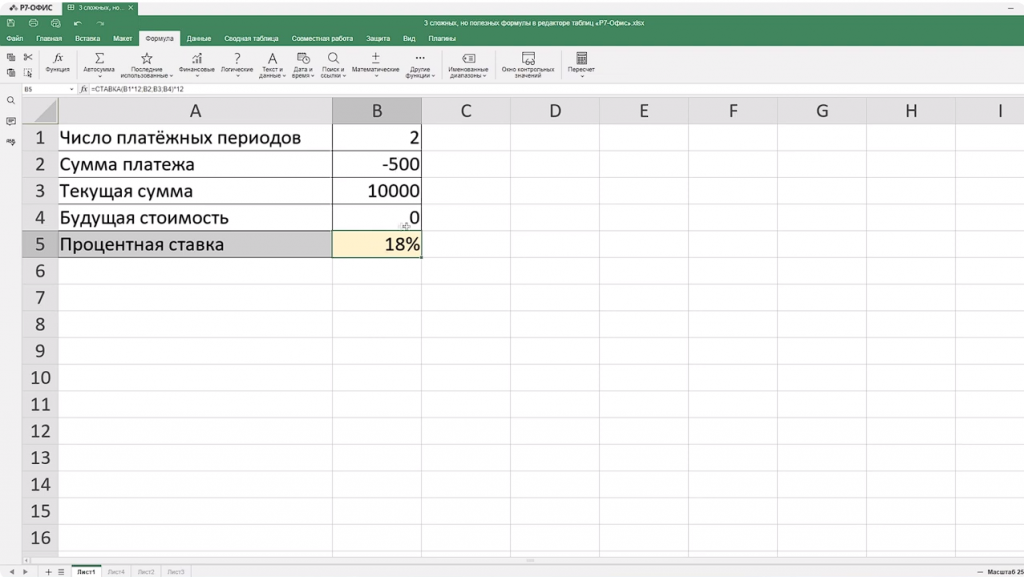This screenshot has width=1024, height=577.
Task: Switch to the Плагины ribbon tab
Action: [442, 39]
